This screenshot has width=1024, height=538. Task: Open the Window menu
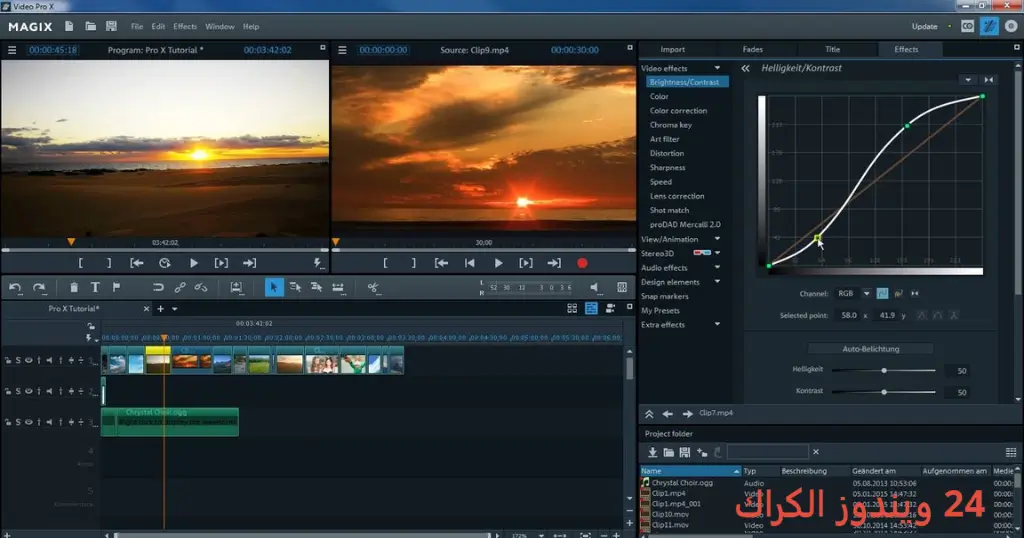pyautogui.click(x=219, y=27)
